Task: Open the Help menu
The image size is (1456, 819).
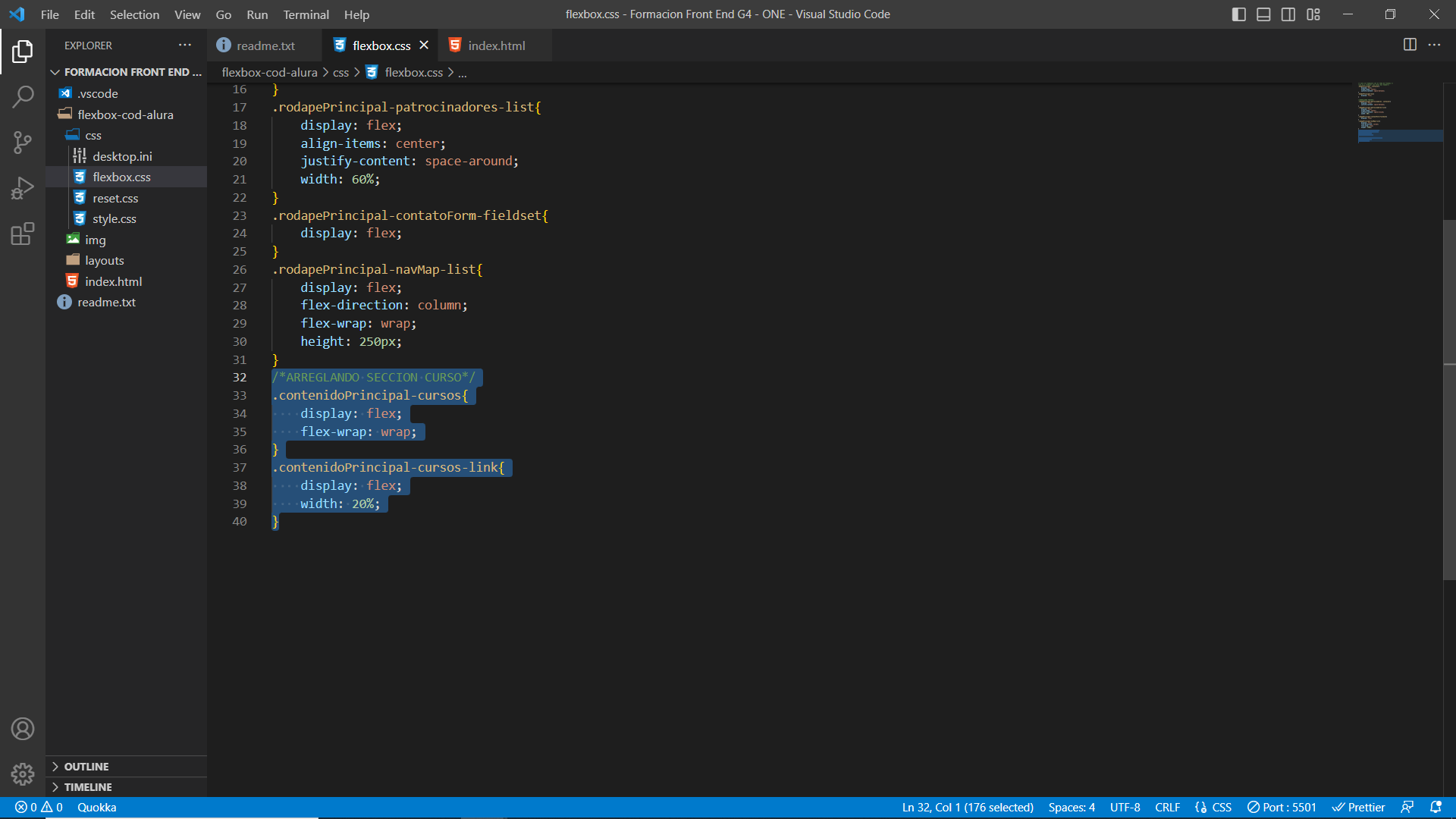Action: [356, 14]
